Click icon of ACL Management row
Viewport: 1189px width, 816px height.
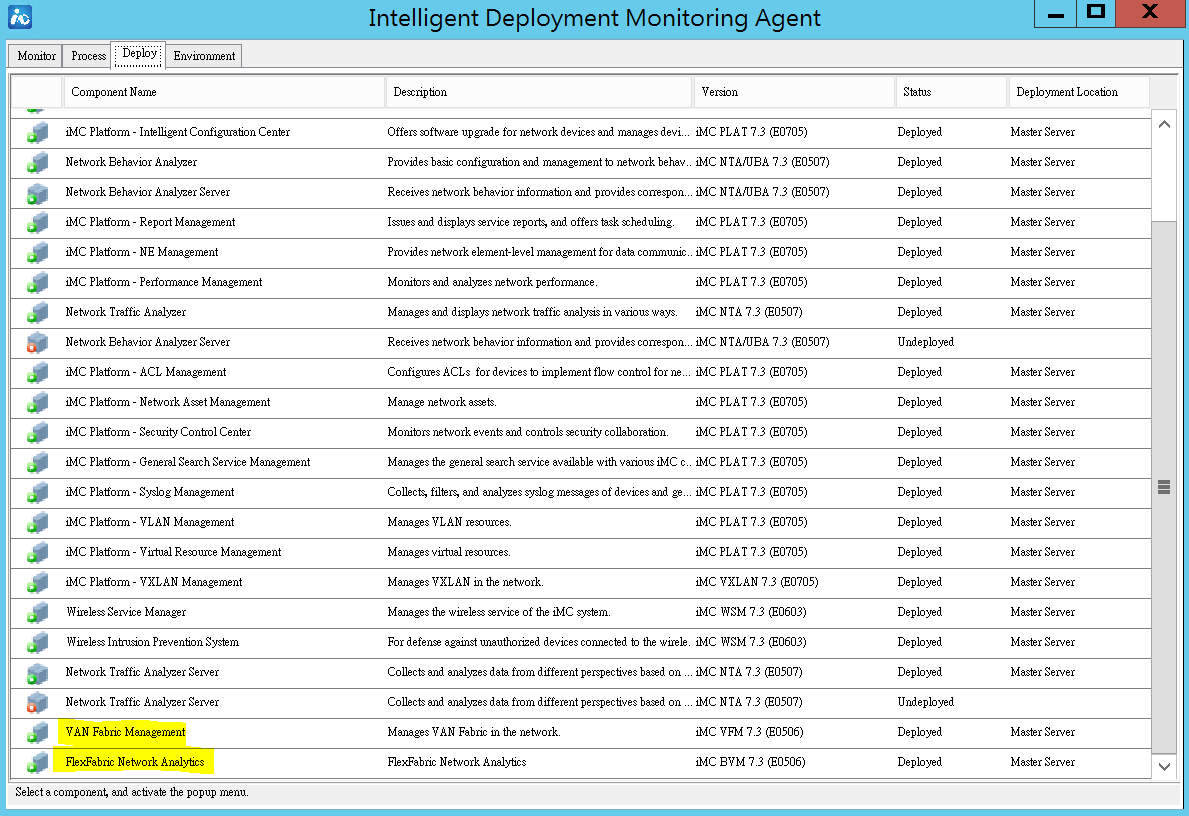point(37,372)
